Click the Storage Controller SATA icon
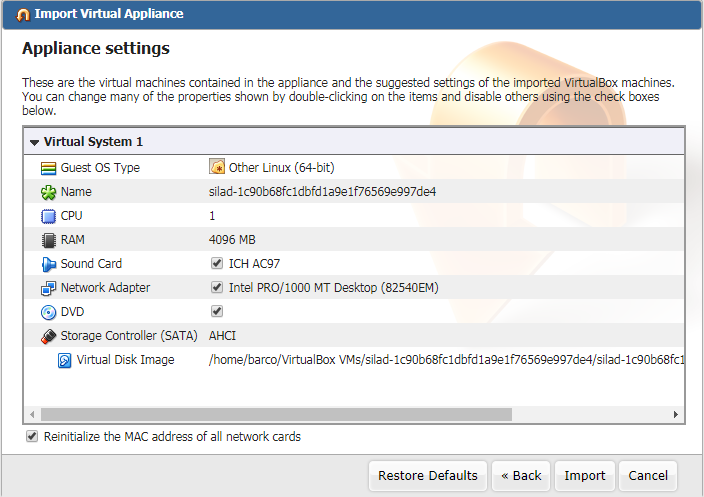 [48, 336]
